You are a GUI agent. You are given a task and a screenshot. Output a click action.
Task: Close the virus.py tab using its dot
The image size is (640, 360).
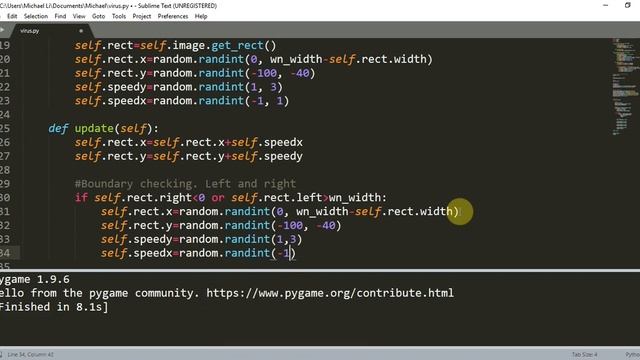81,31
